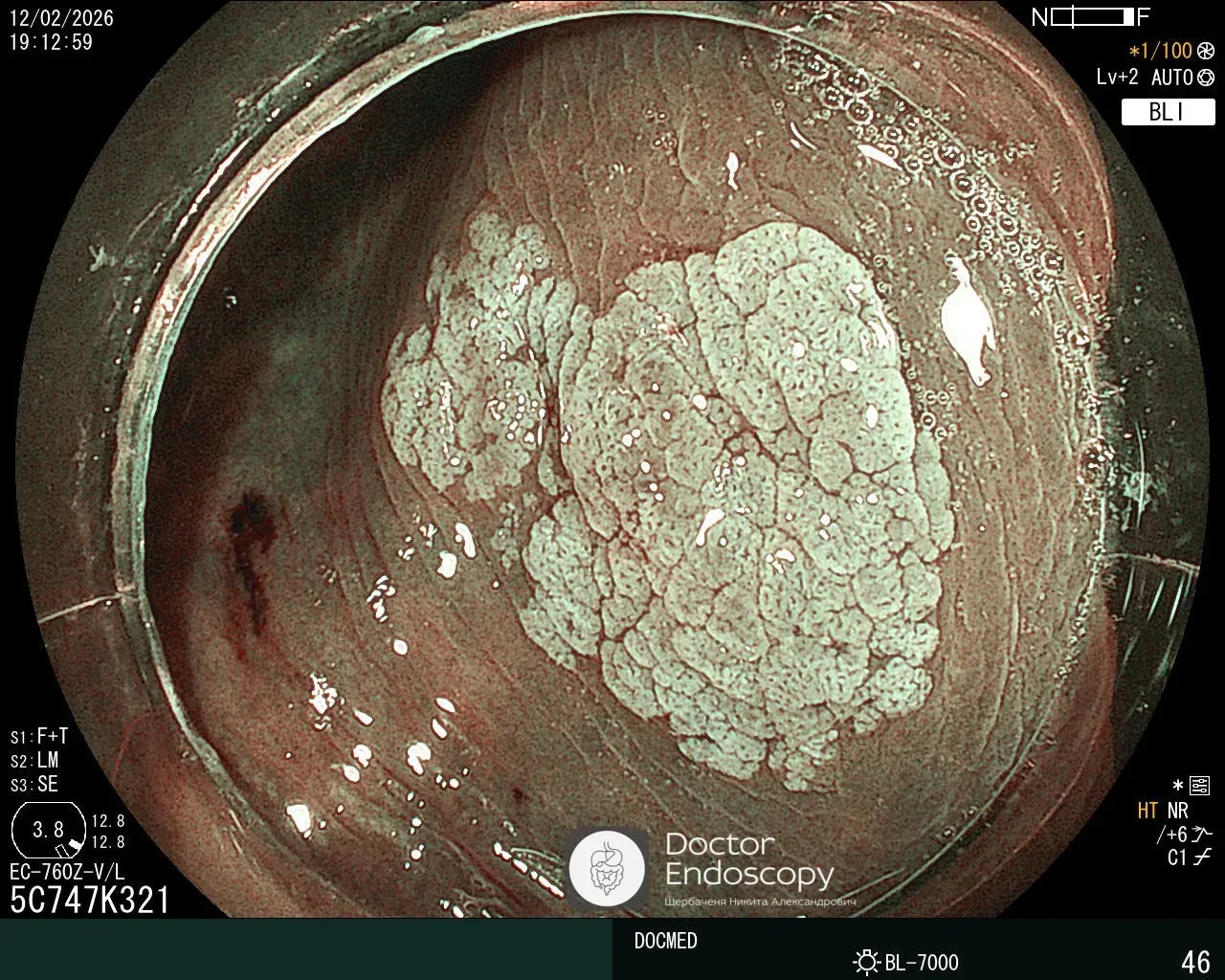Click the iris aperture icon beside AUTO
The height and width of the screenshot is (980, 1225).
(1206, 78)
